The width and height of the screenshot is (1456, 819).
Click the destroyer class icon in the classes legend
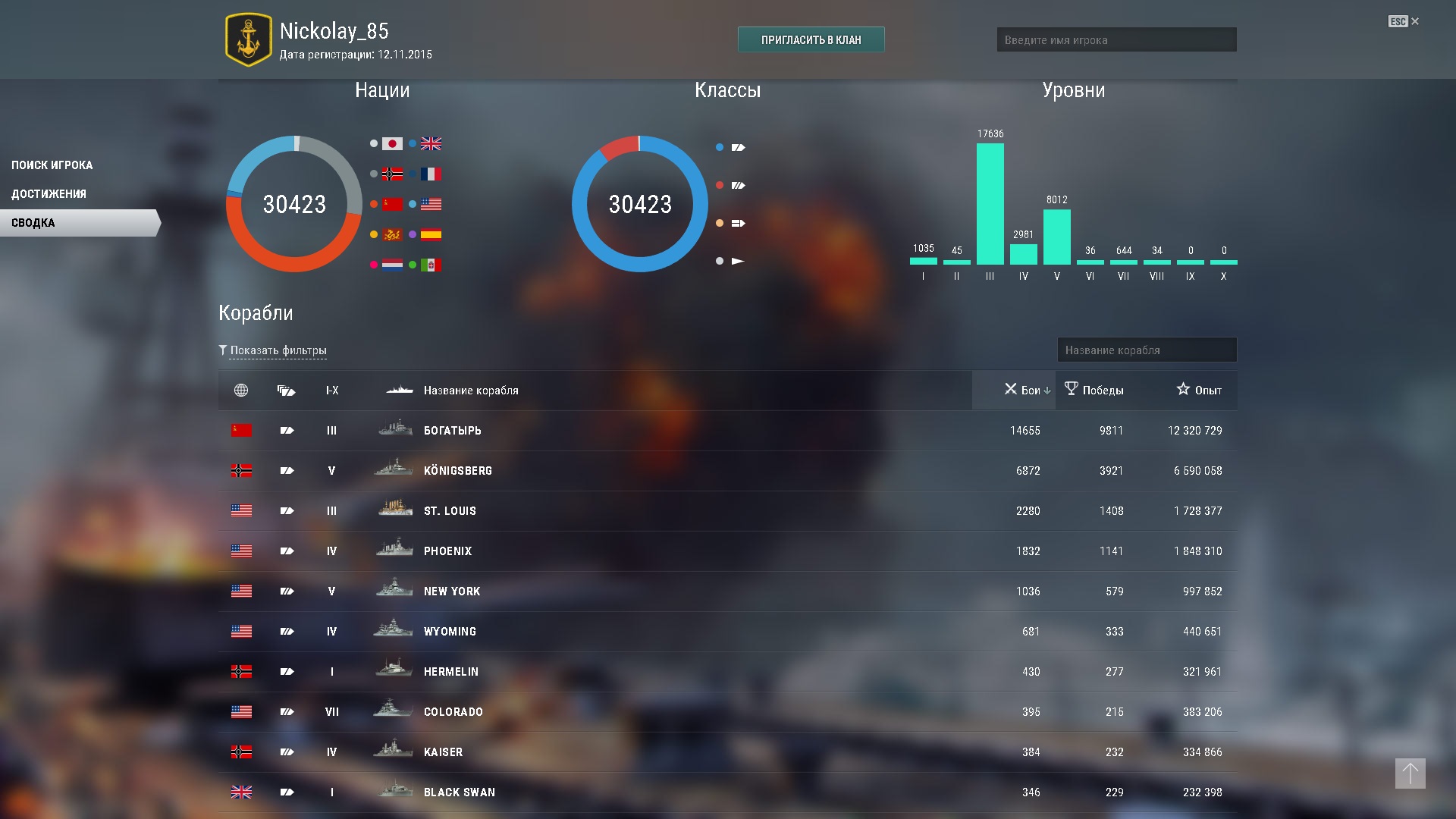pos(739,261)
